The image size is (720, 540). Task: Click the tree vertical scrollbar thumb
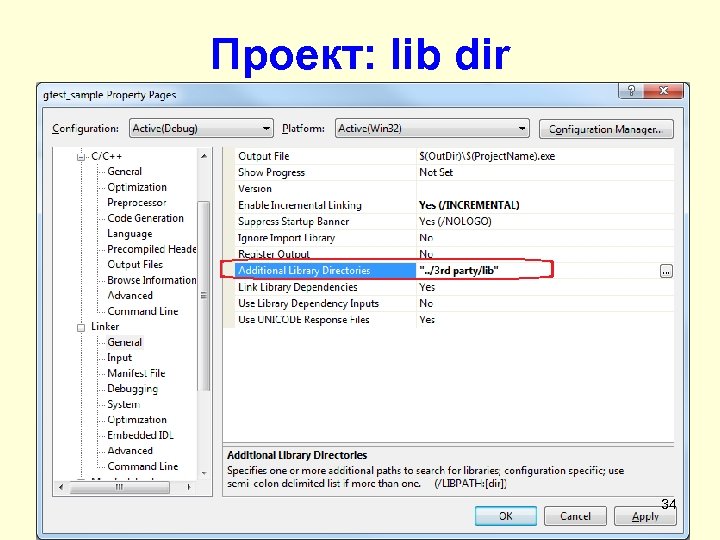[x=204, y=296]
